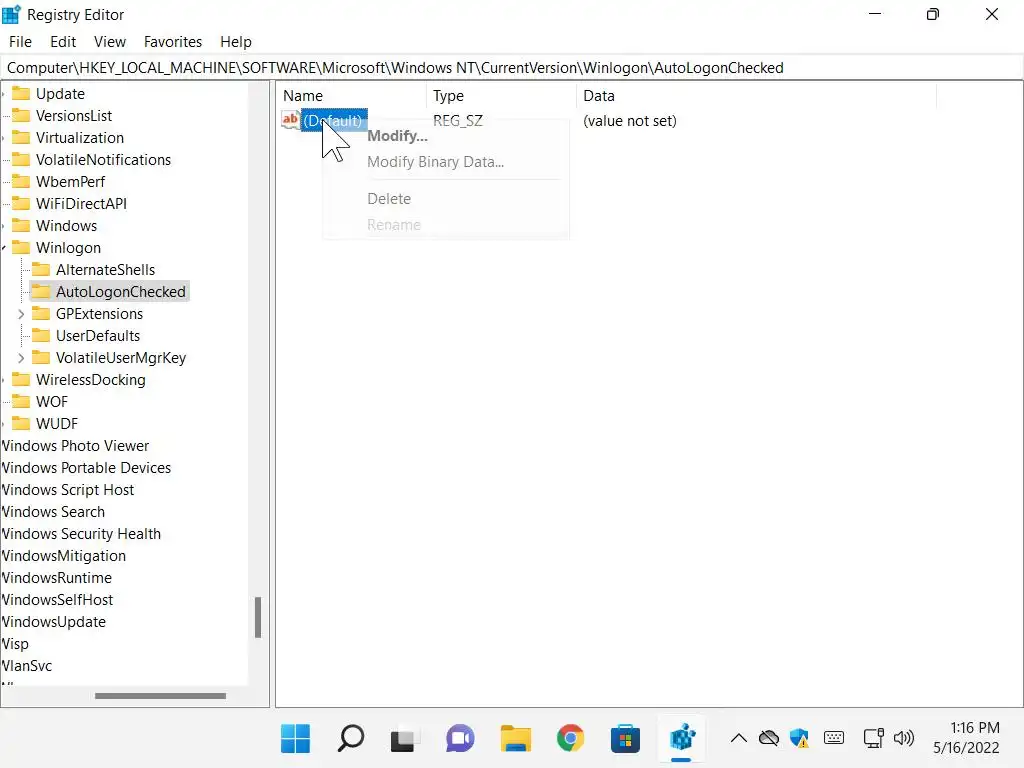Select the WirelessDocking key
Image resolution: width=1024 pixels, height=768 pixels.
coord(91,380)
